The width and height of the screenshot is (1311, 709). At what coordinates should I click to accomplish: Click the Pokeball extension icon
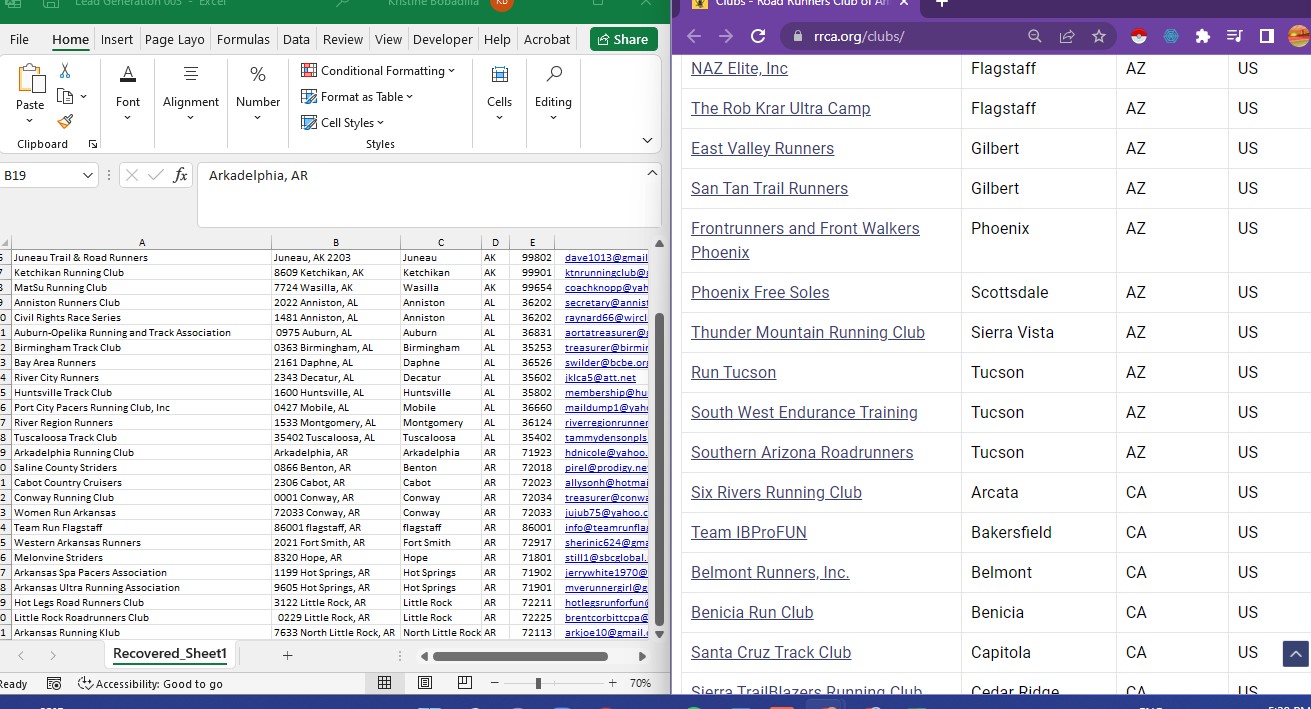(x=1138, y=36)
